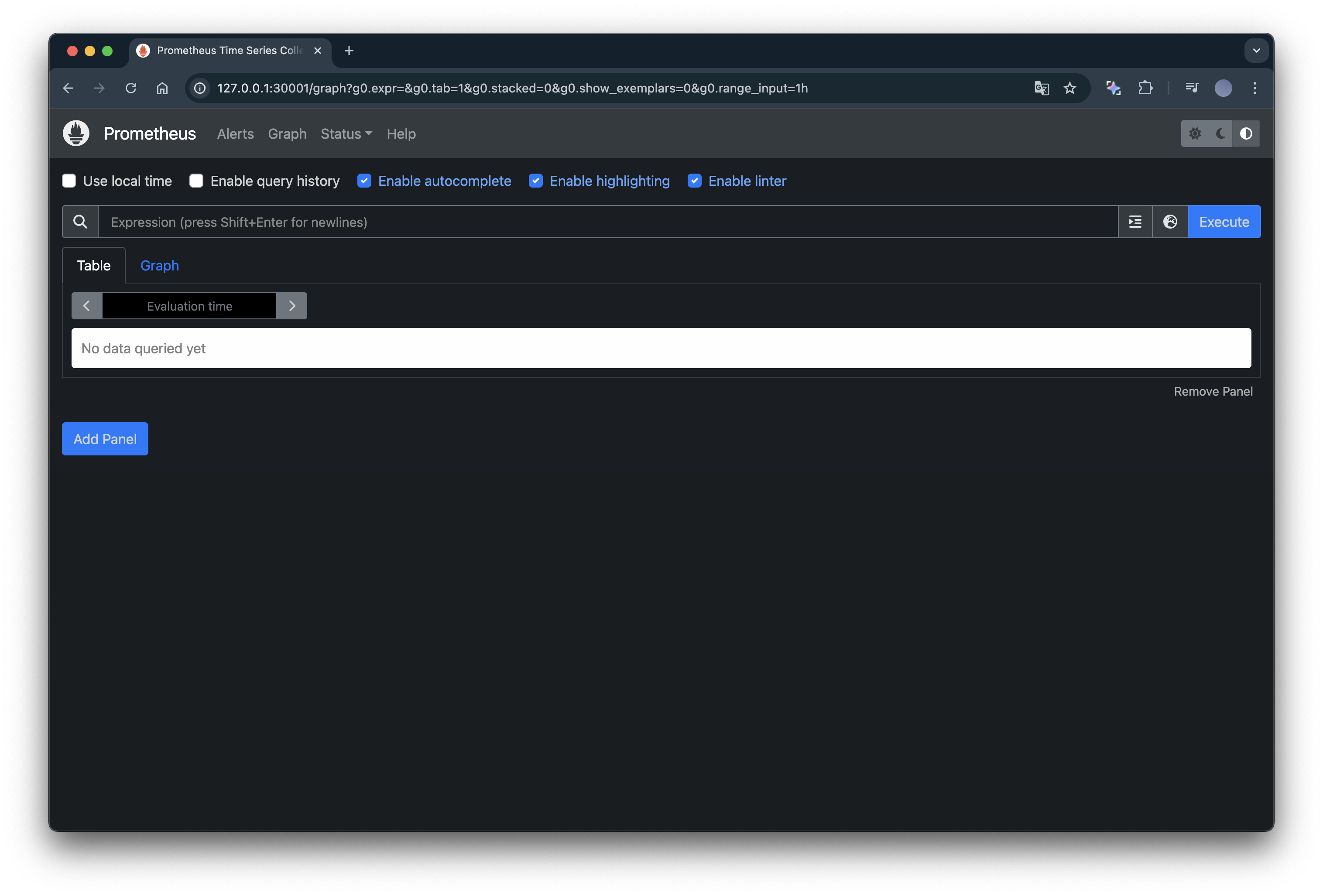1323x896 pixels.
Task: Focus the Expression input field
Action: (x=607, y=222)
